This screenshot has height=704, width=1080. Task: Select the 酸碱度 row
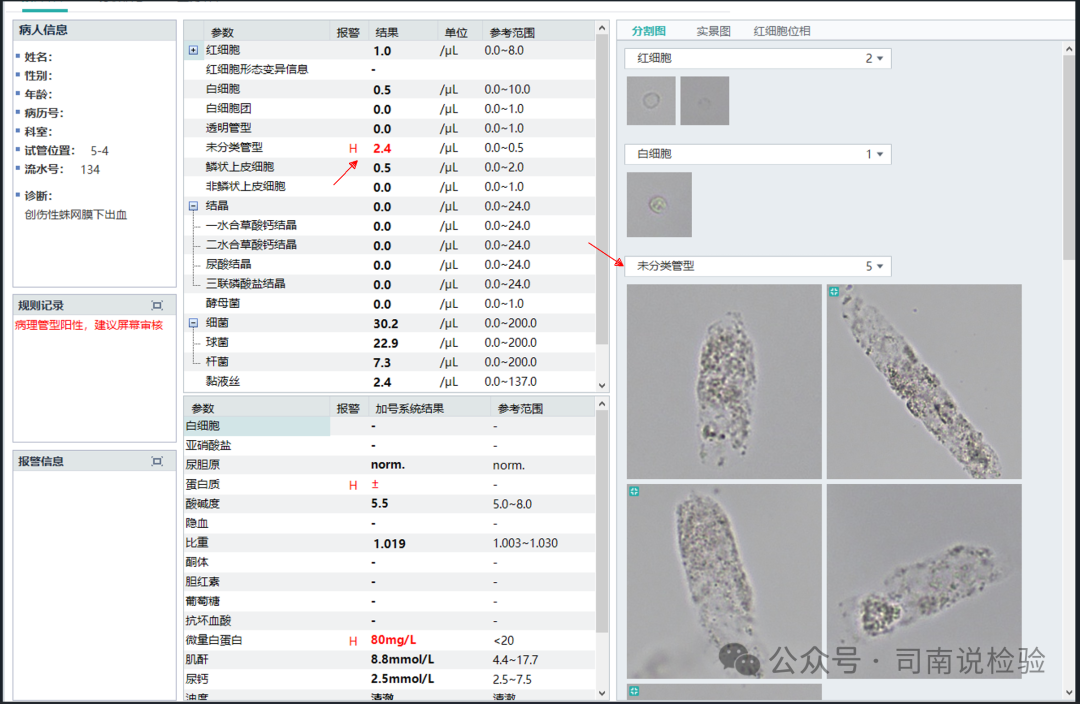[389, 504]
